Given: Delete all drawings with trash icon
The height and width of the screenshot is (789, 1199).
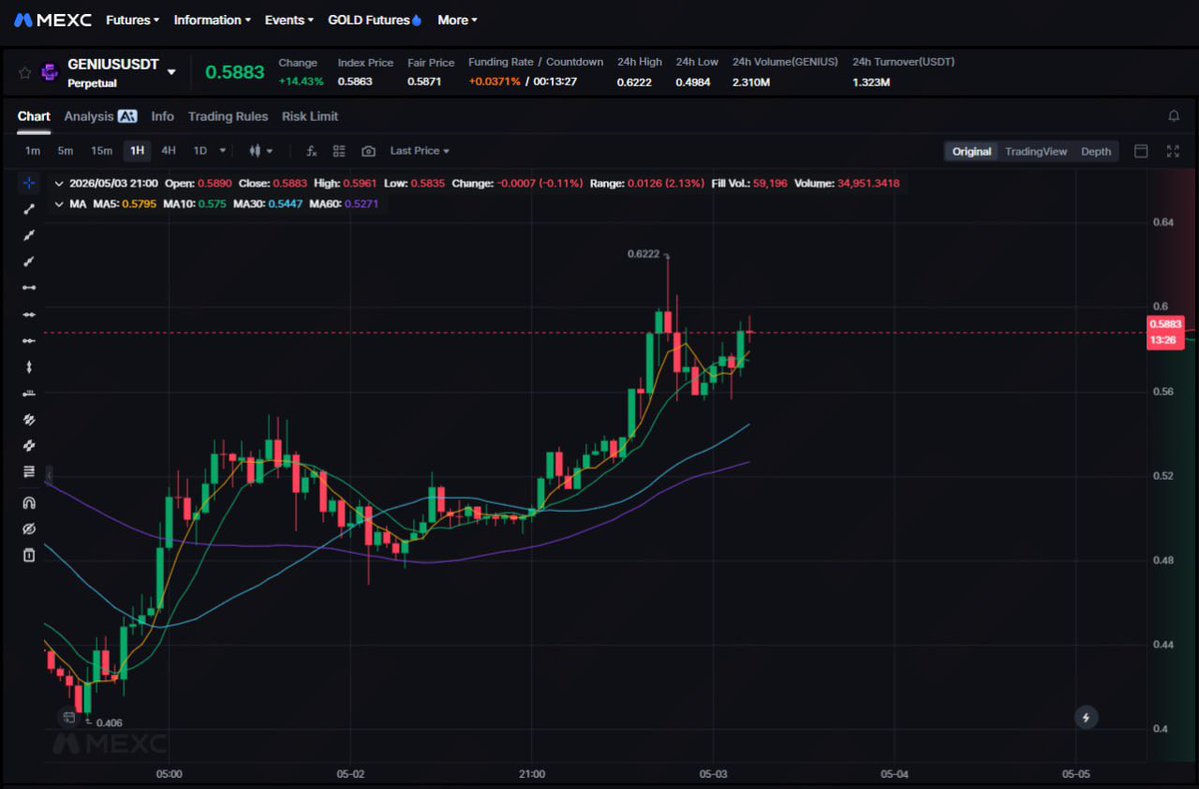Looking at the screenshot, I should point(29,555).
